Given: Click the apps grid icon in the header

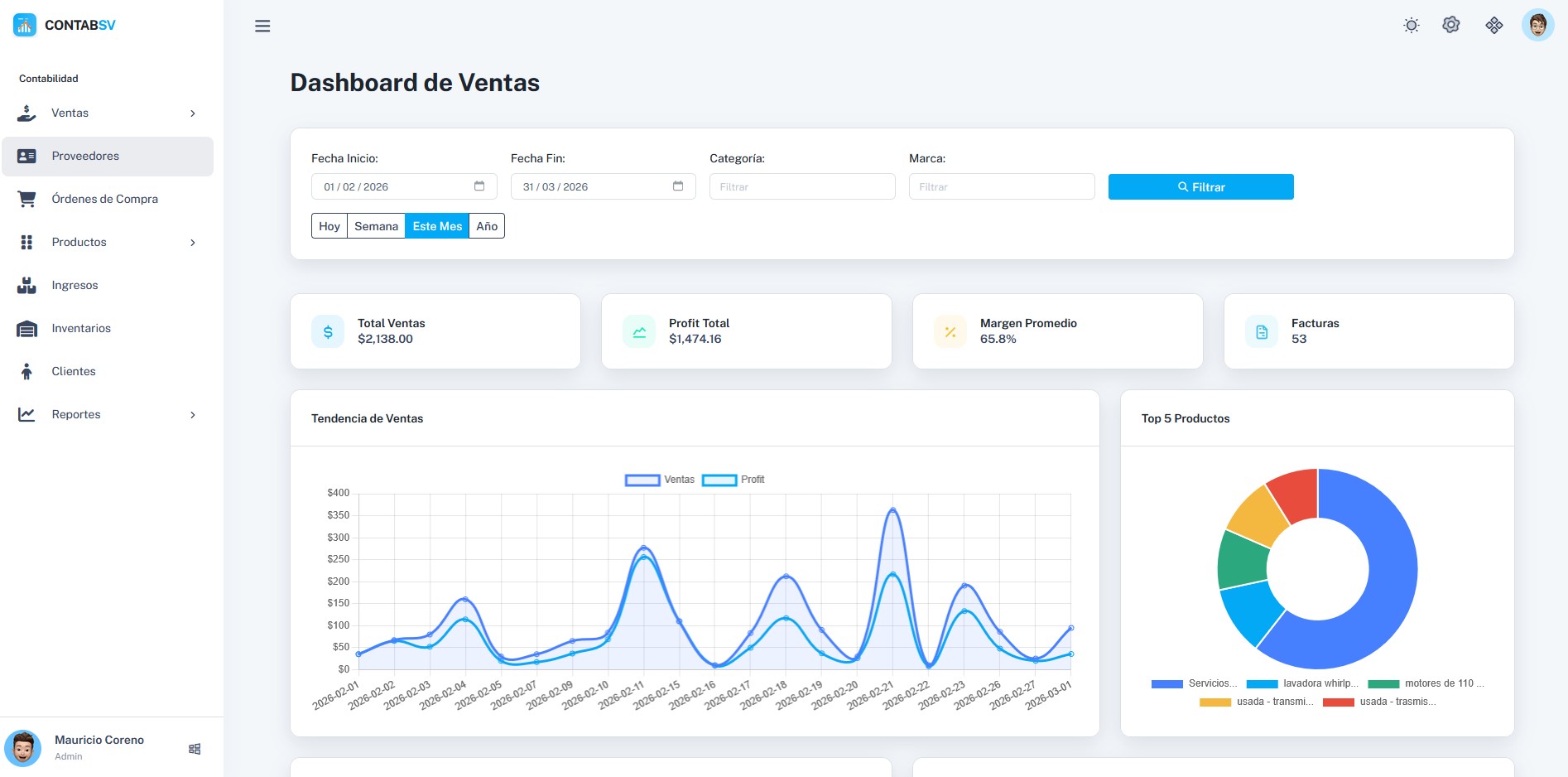Looking at the screenshot, I should pos(1495,26).
